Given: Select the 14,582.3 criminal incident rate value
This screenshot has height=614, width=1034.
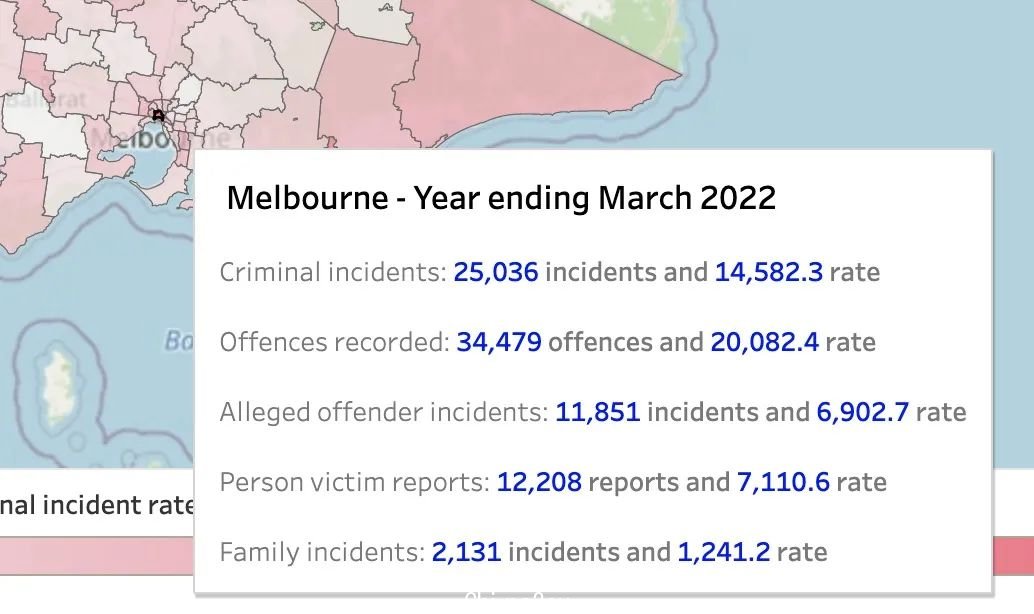Looking at the screenshot, I should pyautogui.click(x=769, y=272).
